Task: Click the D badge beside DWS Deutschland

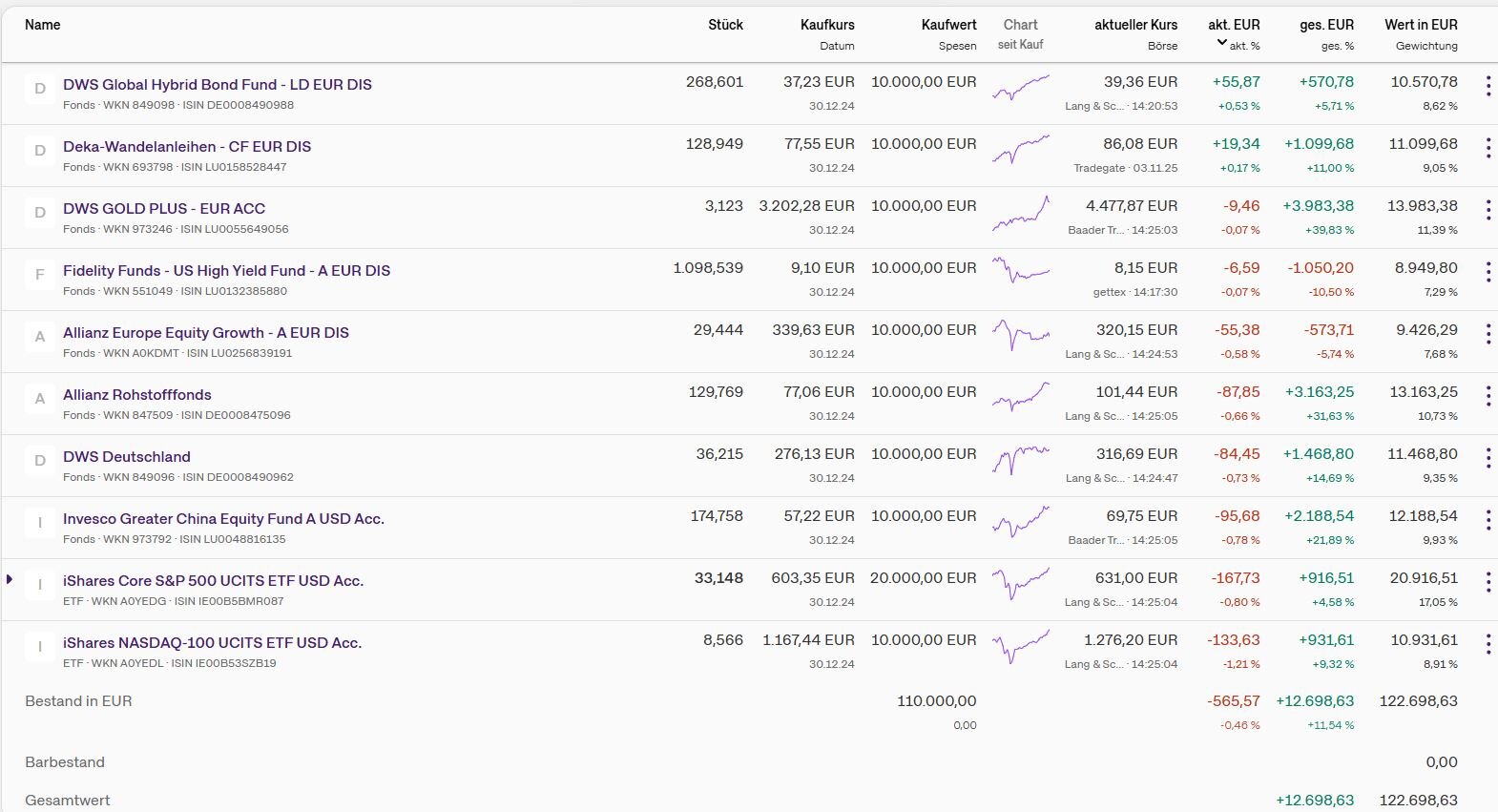Action: (x=40, y=461)
